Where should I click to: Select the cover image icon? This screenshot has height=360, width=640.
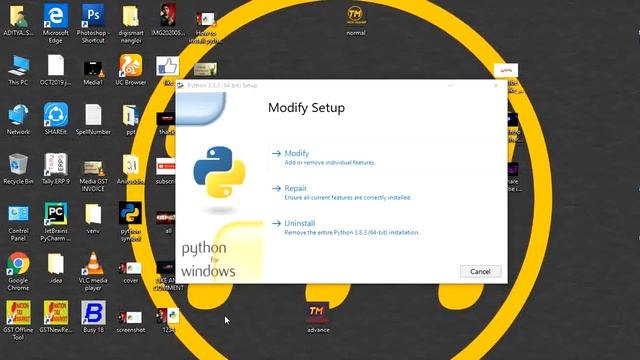tap(131, 272)
